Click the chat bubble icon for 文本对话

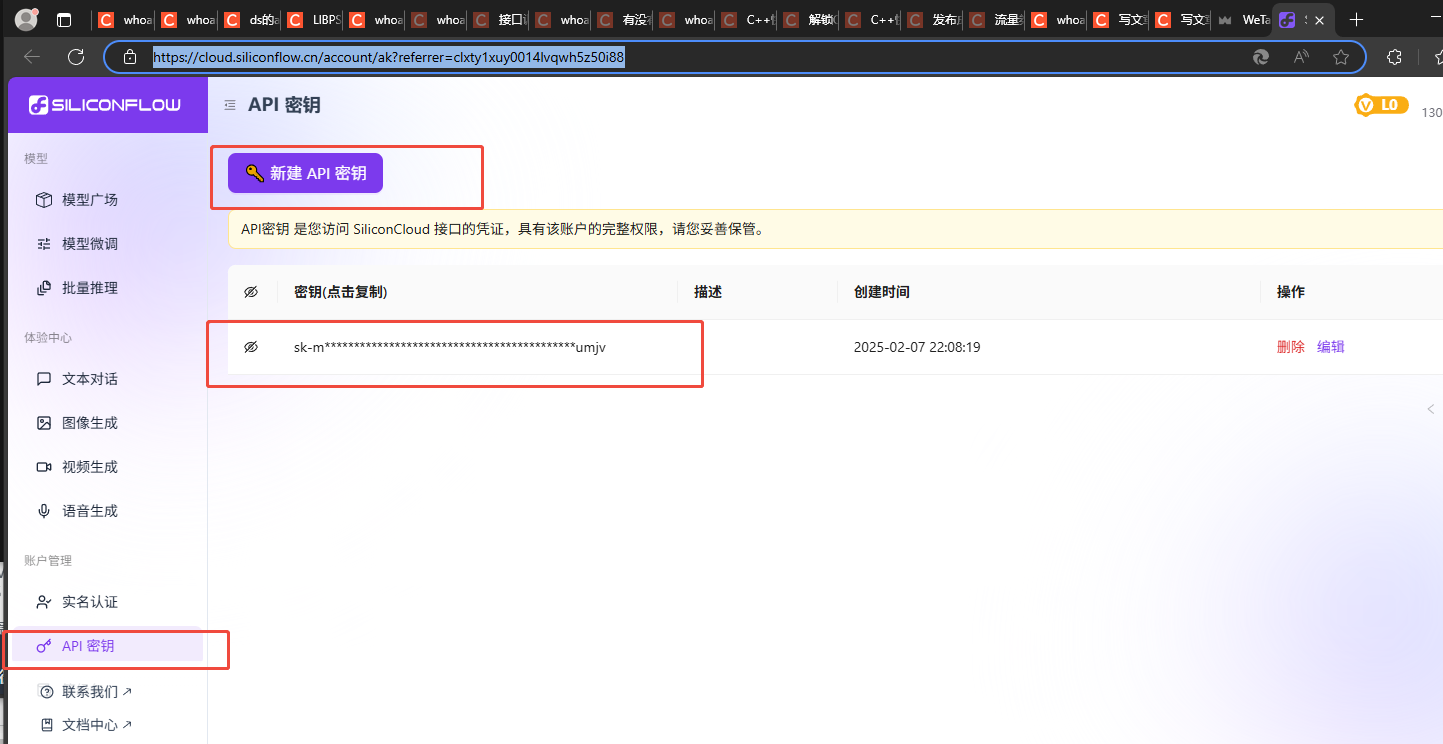44,379
